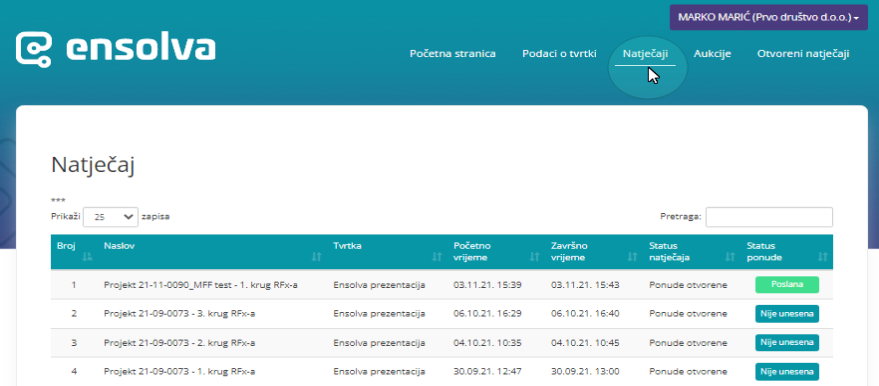
Task: Click title Projekt 21-09-0073 - 1. krug RFx-a
Action: pos(179,371)
